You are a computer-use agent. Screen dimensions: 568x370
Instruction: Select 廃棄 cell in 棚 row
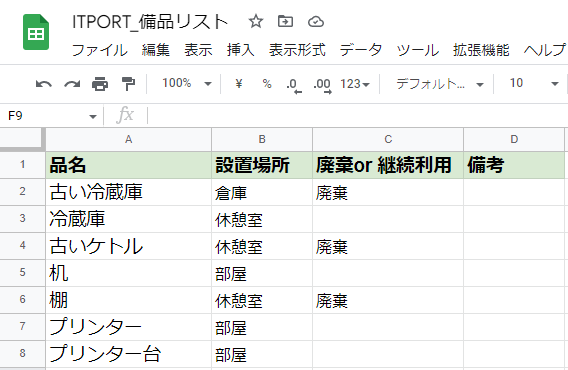click(388, 300)
